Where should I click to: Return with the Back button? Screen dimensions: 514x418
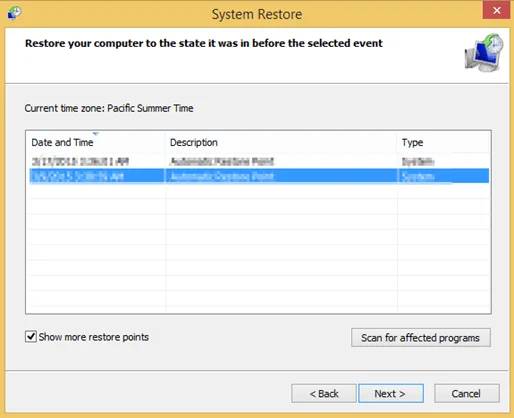[324, 394]
